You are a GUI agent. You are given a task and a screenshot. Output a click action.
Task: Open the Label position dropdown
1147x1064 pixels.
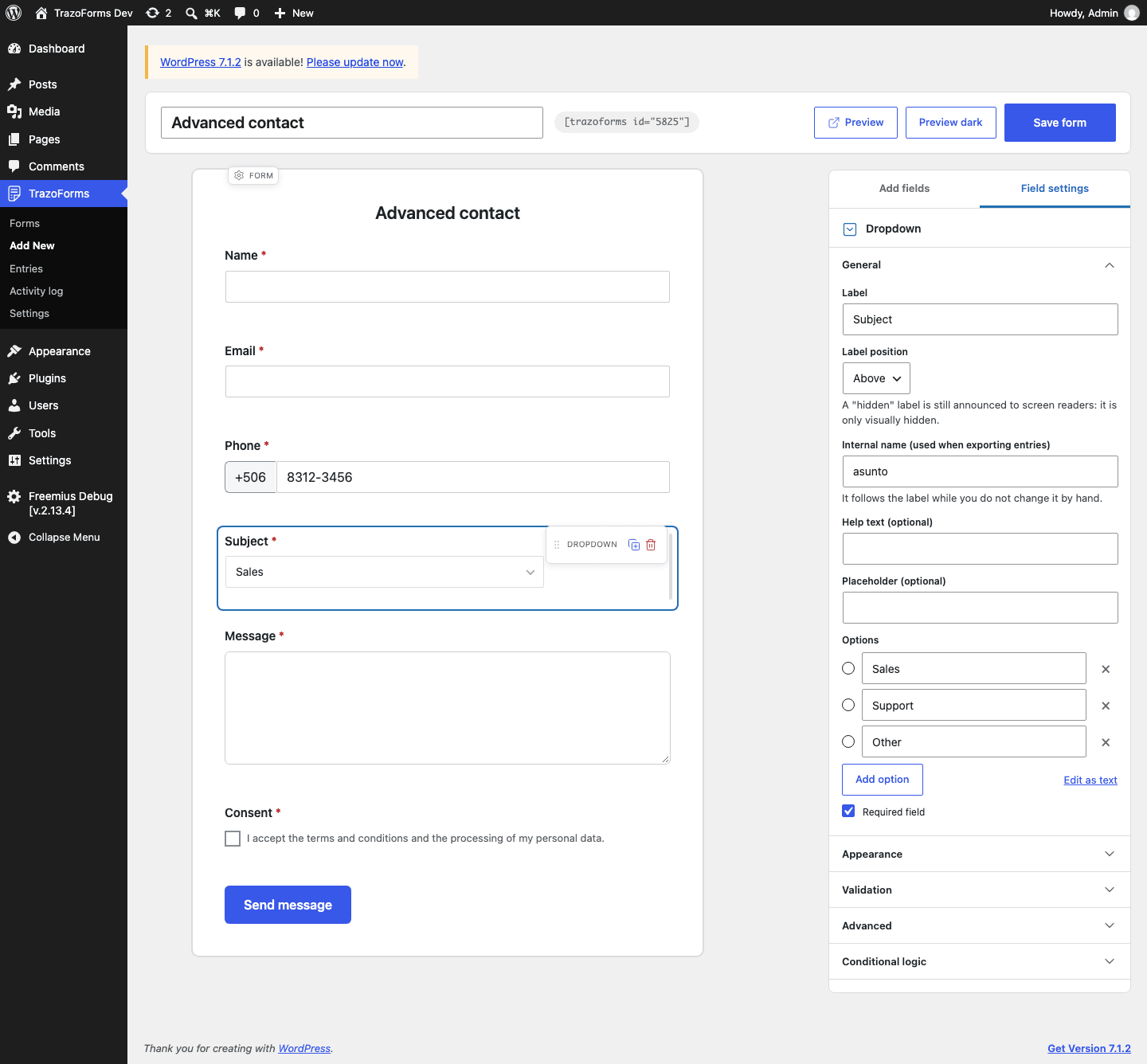876,378
